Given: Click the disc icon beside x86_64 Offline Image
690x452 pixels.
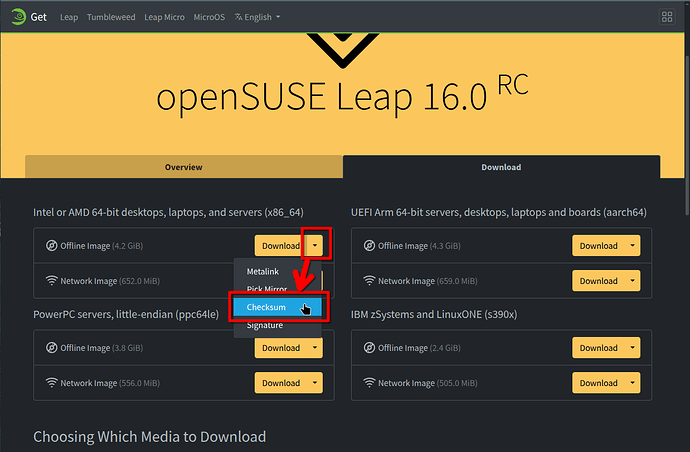Looking at the screenshot, I should click(x=52, y=246).
